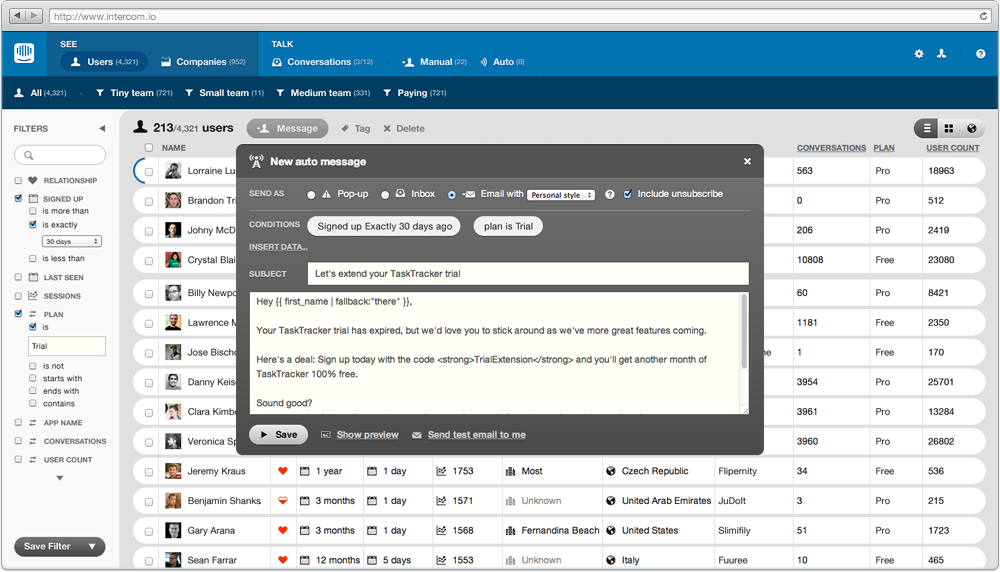Close the New auto message dialog
The width and height of the screenshot is (1000, 572).
tap(747, 161)
